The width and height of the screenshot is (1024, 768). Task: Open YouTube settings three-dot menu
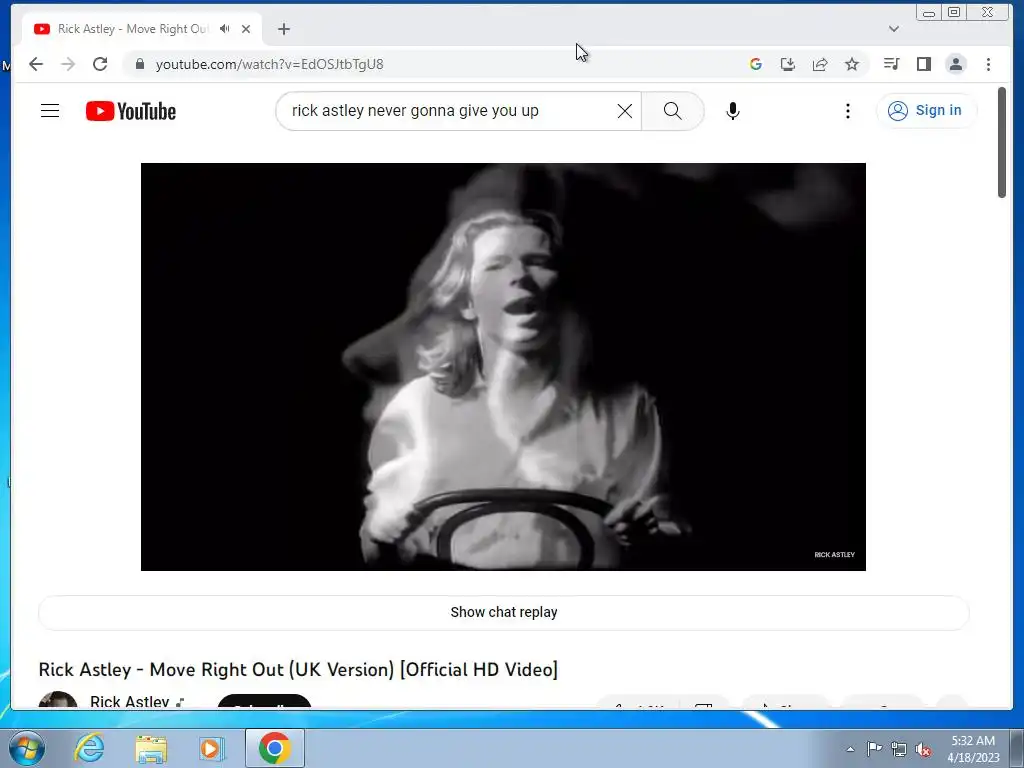pyautogui.click(x=848, y=111)
